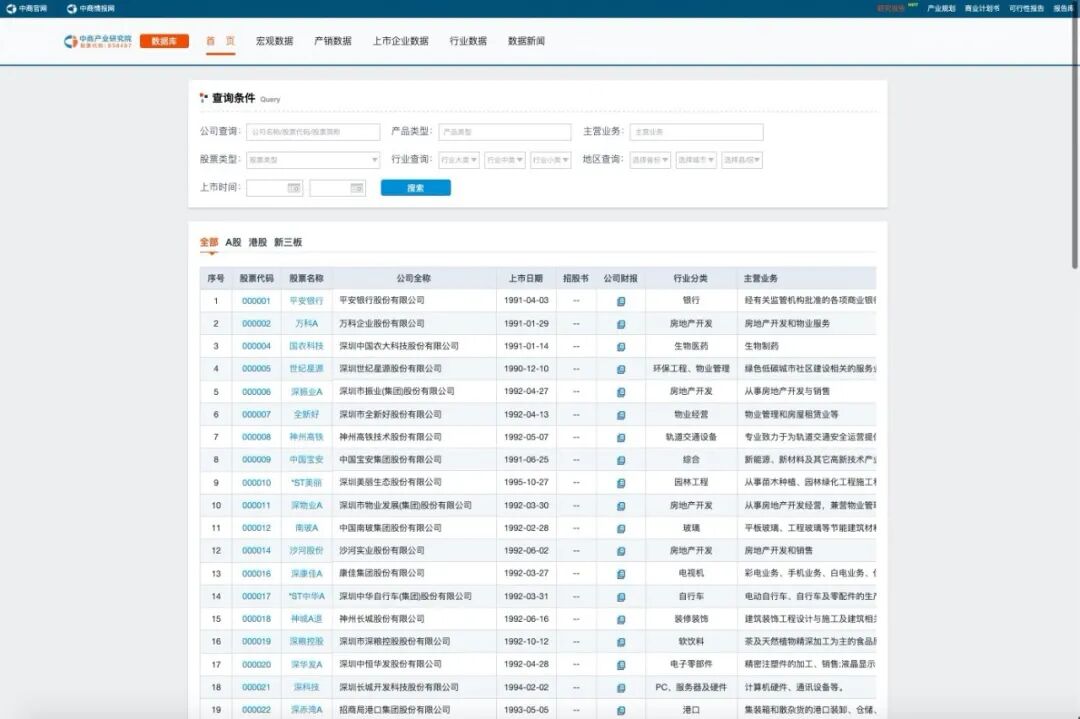Click the orange 数据库 button
This screenshot has height=719, width=1080.
(164, 41)
